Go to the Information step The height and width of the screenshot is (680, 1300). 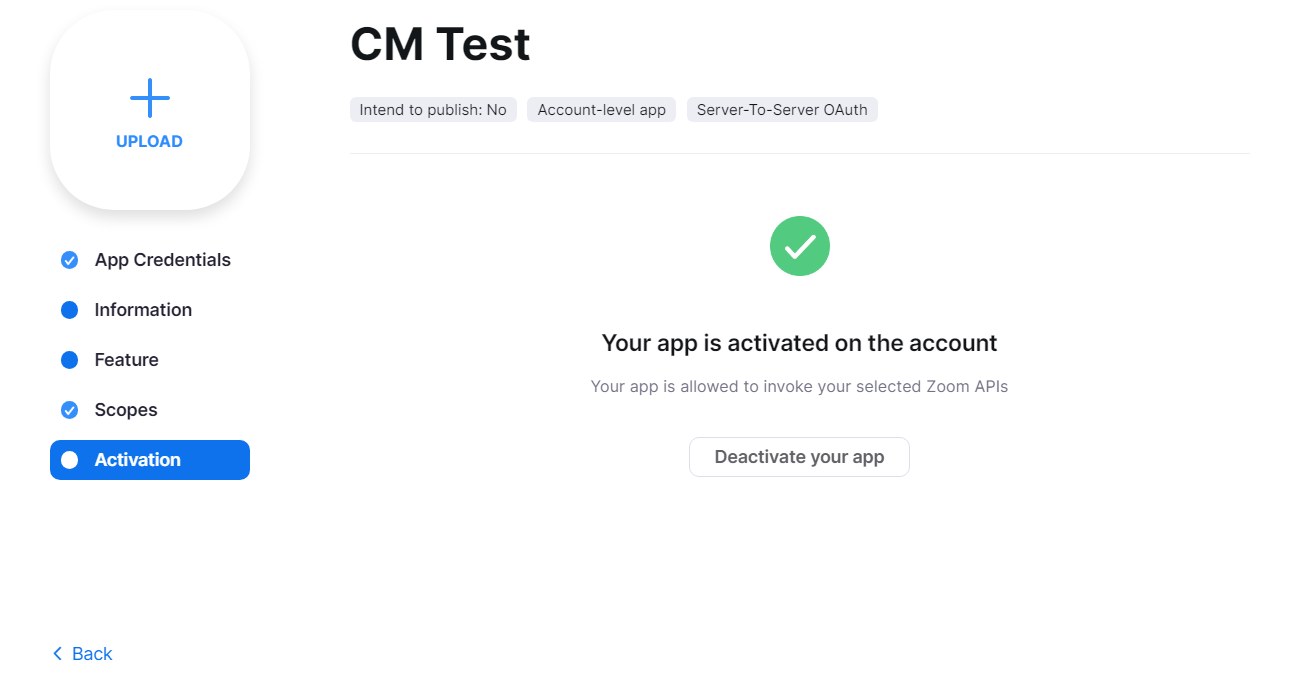point(150,310)
